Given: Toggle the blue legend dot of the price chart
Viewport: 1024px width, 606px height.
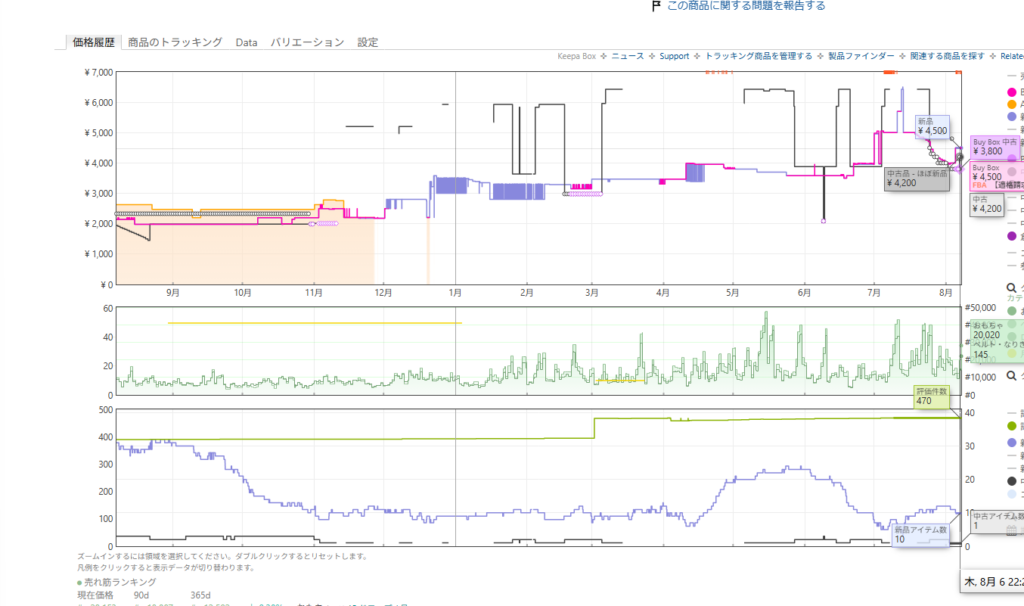Looking at the screenshot, I should pos(1012,117).
